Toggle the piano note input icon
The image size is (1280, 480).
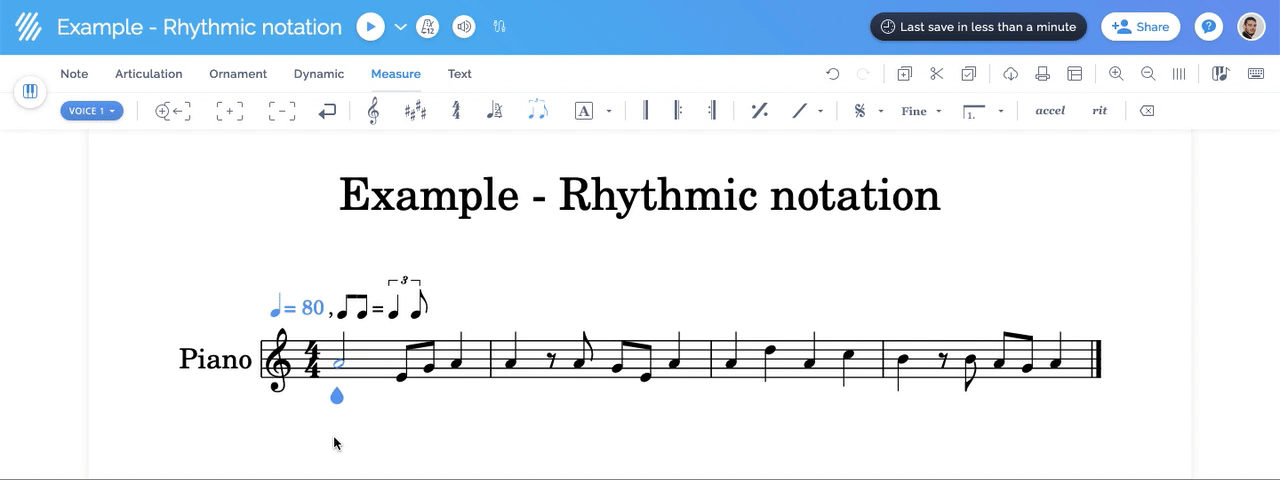coord(1220,74)
